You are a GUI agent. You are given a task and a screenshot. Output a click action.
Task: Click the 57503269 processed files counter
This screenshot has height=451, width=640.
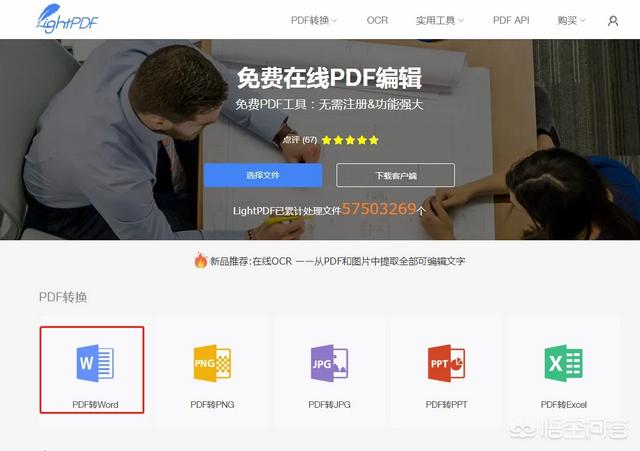(x=379, y=209)
